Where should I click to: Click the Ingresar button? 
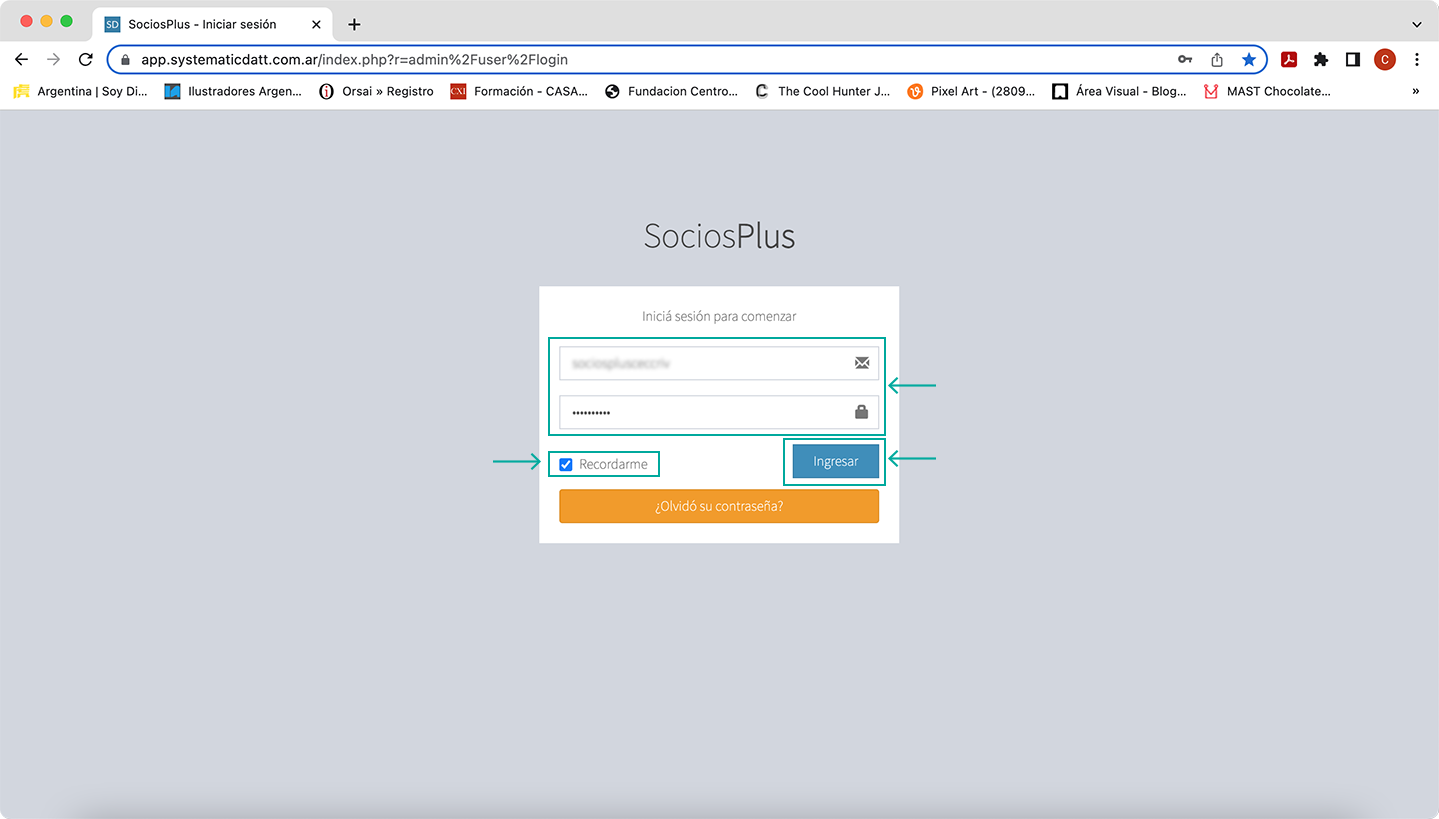836,461
